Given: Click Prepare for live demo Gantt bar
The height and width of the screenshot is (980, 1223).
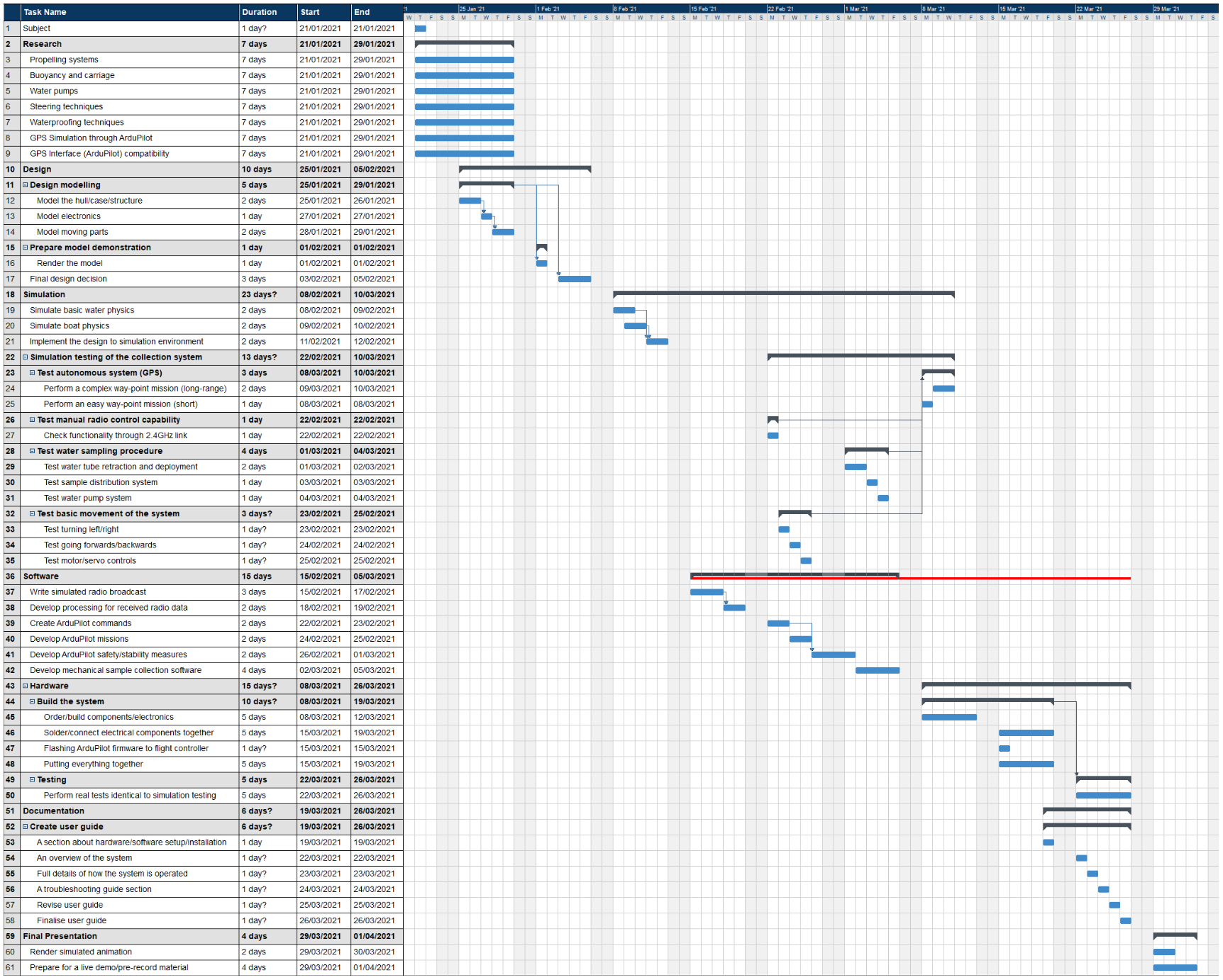Looking at the screenshot, I should click(x=1175, y=967).
